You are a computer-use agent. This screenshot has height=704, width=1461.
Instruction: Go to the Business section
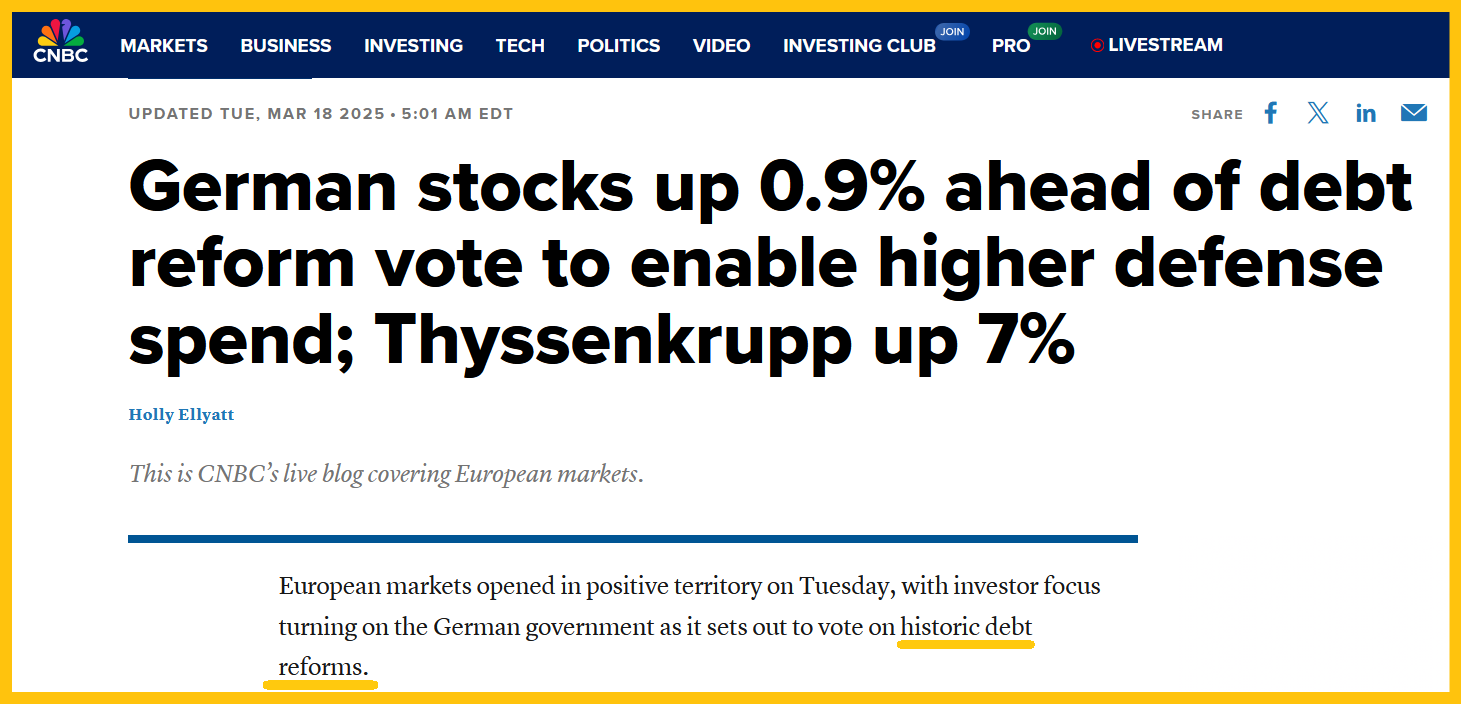(286, 46)
